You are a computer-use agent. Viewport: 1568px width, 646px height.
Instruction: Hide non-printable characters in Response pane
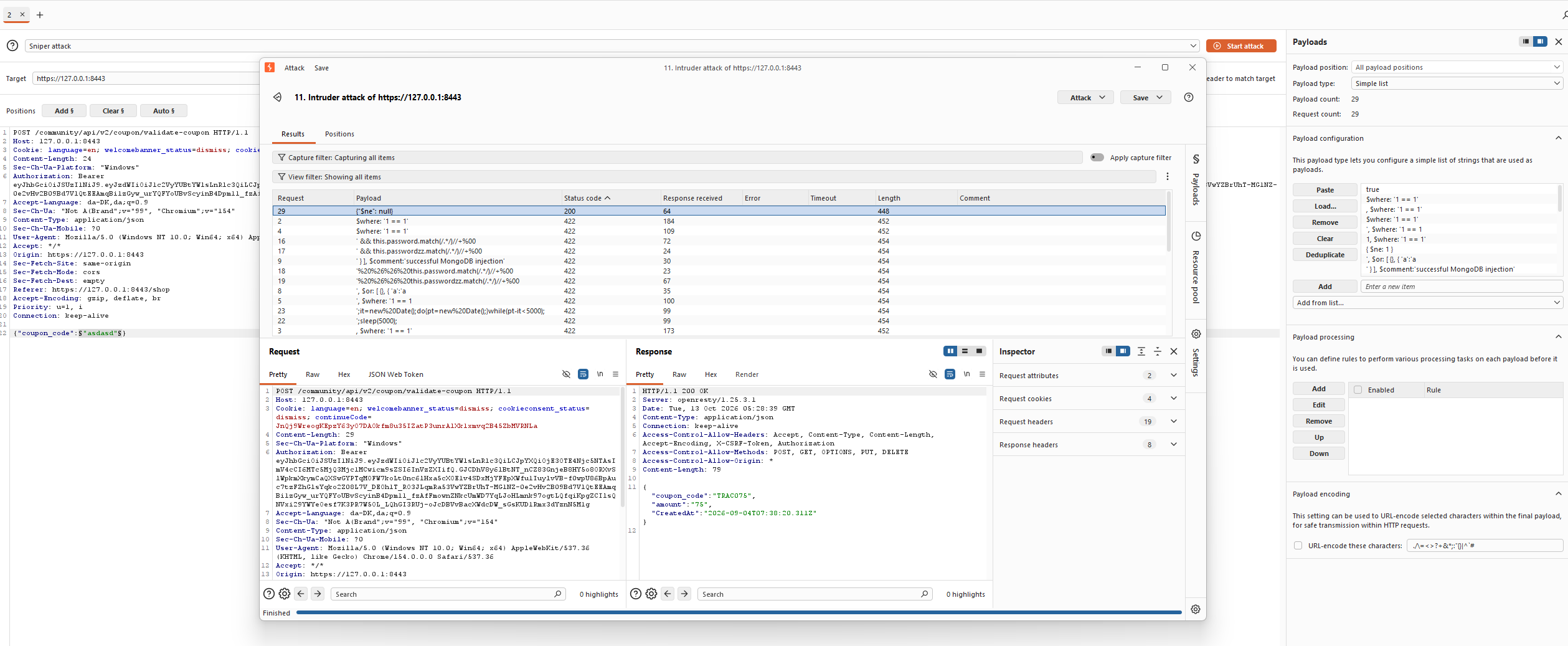pyautogui.click(x=933, y=374)
